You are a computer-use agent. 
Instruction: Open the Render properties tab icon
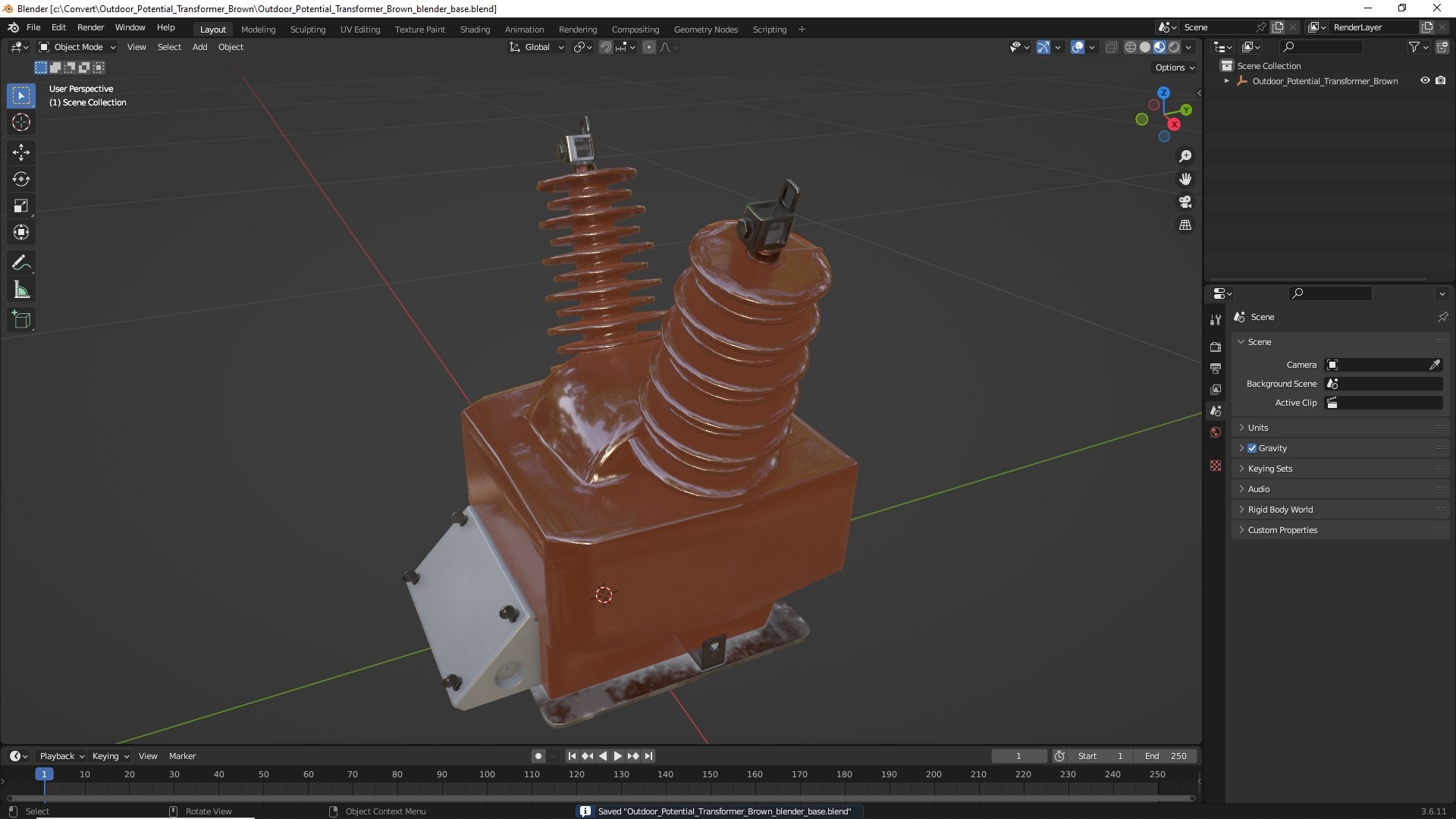click(x=1216, y=347)
